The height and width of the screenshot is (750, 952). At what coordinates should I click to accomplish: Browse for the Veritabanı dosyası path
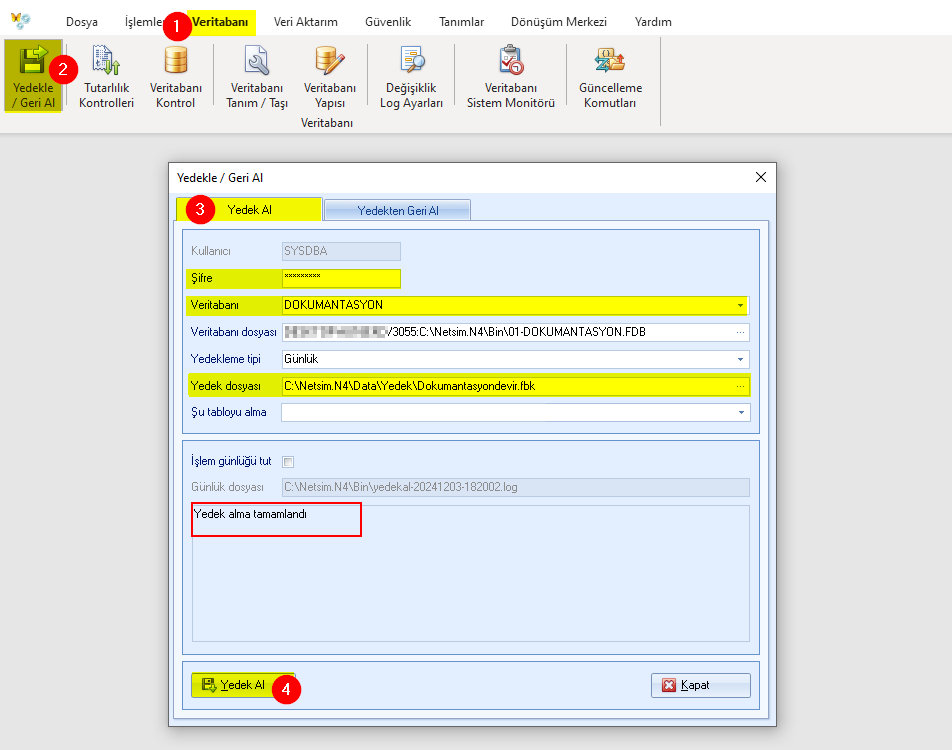740,332
